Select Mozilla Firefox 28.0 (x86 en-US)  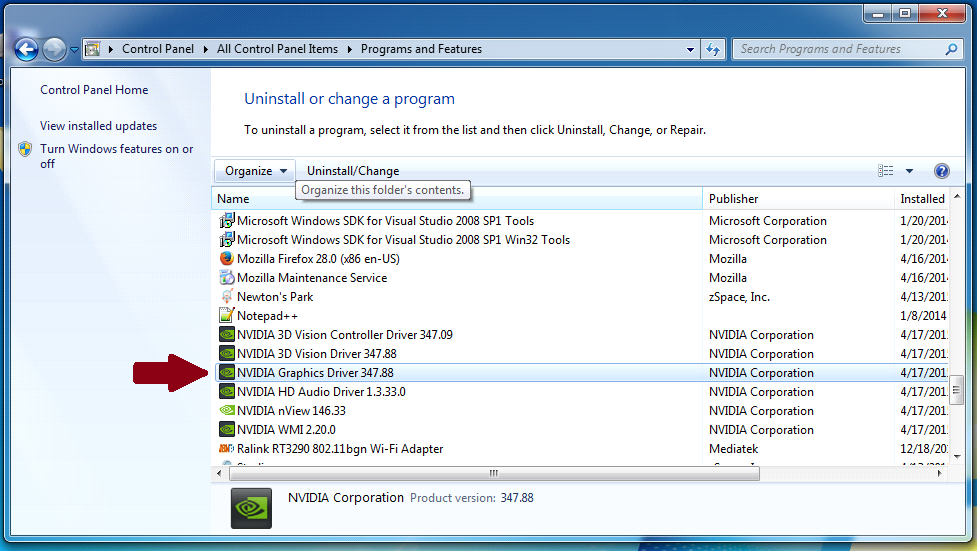[x=318, y=259]
